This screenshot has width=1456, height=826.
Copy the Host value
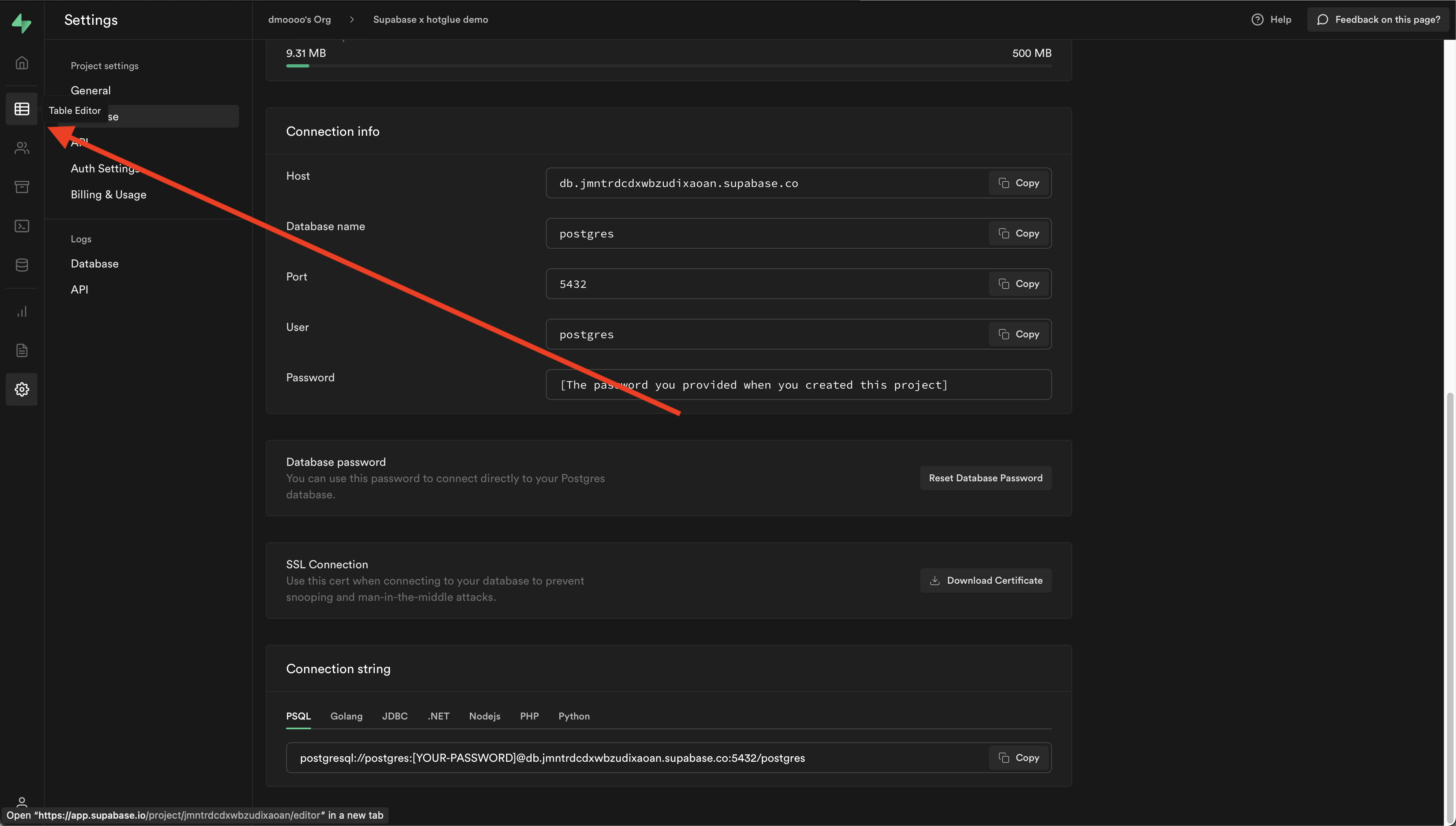point(1019,183)
